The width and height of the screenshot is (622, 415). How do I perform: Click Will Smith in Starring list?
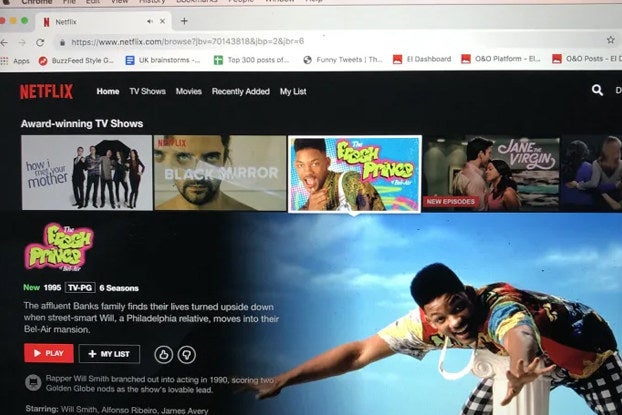(79, 410)
